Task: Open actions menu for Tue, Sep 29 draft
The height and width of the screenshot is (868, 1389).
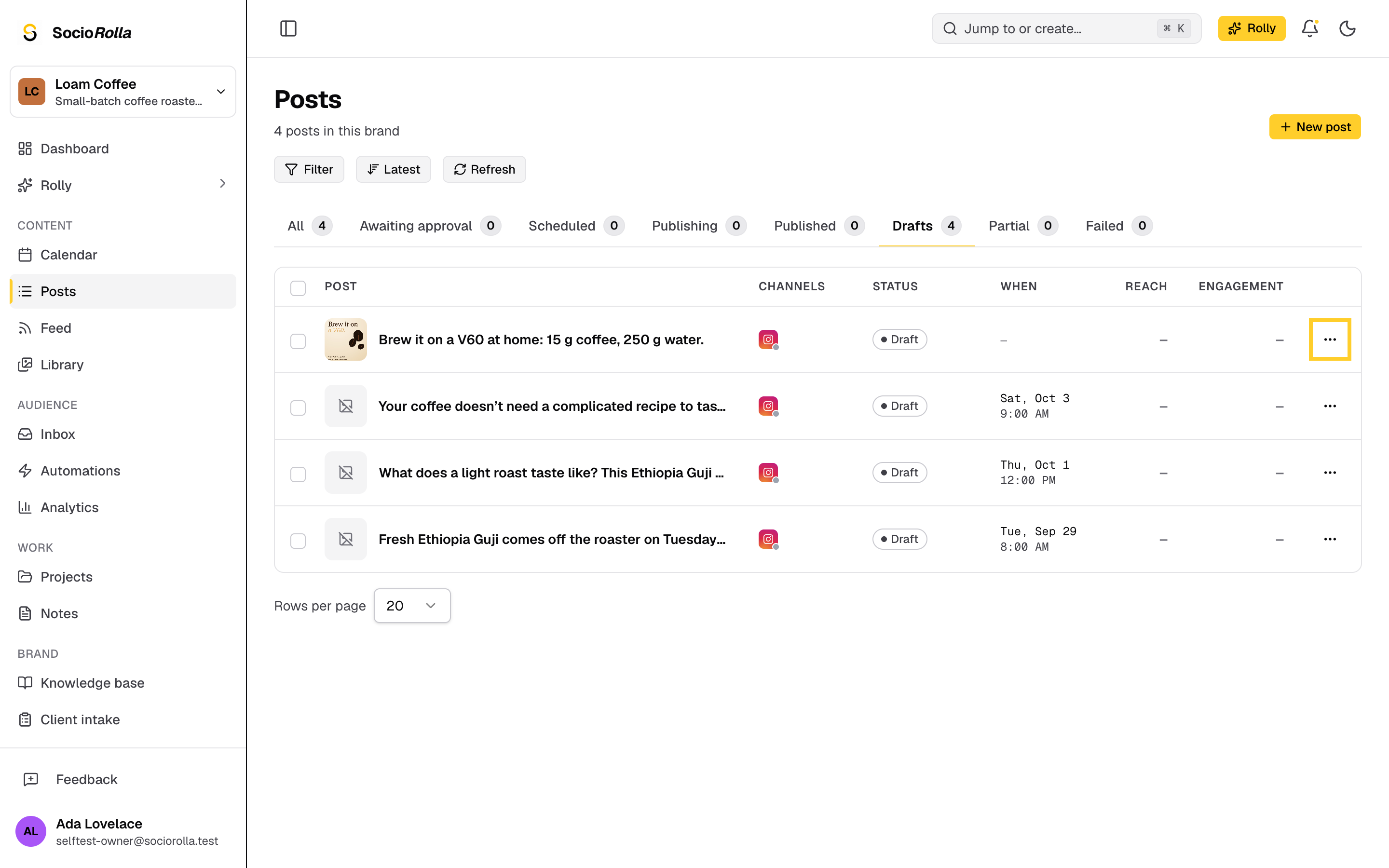Action: point(1329,539)
